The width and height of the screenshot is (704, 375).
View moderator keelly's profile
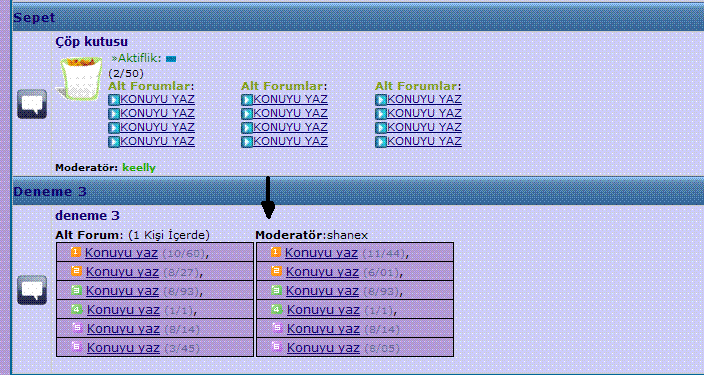tap(139, 168)
